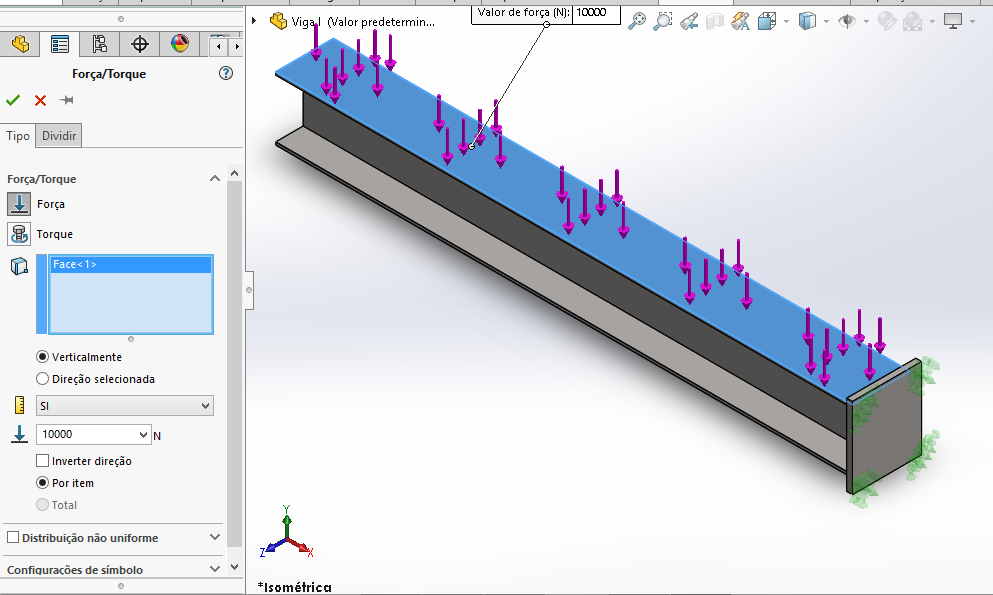Viewport: 993px width, 595px height.
Task: Switch to the Dividir tab
Action: pyautogui.click(x=59, y=136)
